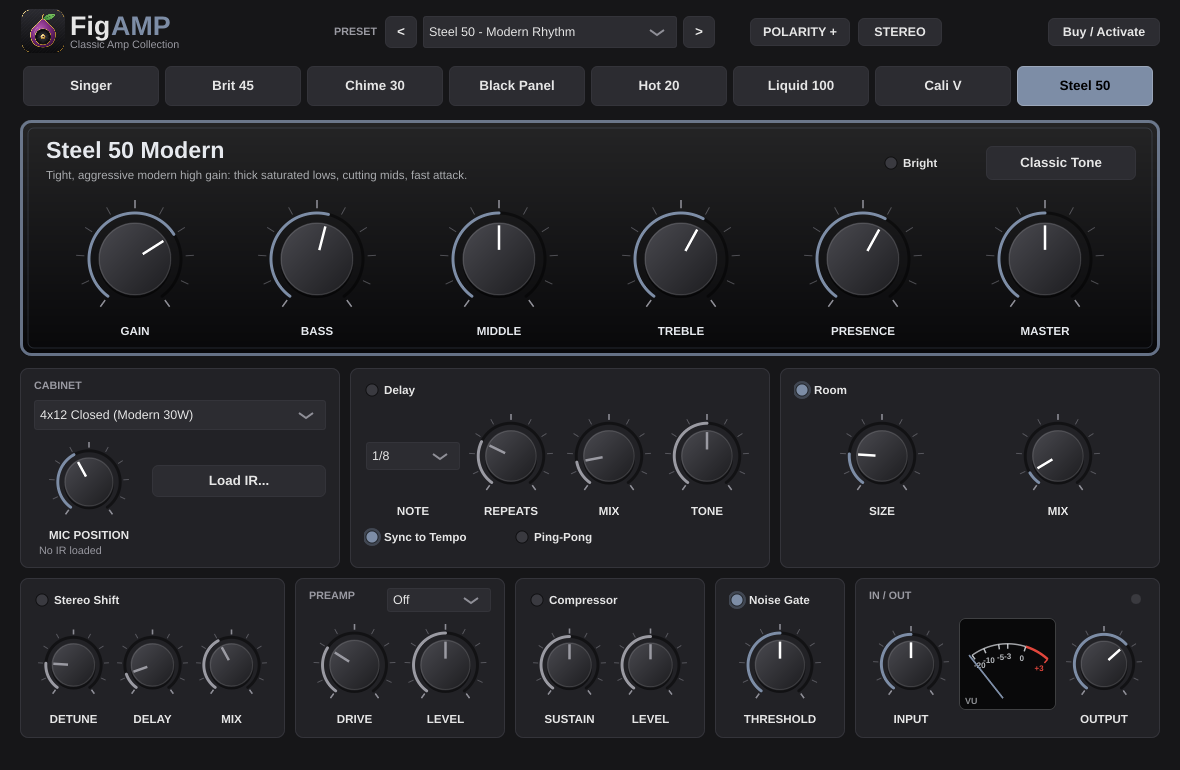Click the GAIN knob
Image resolution: width=1180 pixels, height=770 pixels.
135,258
